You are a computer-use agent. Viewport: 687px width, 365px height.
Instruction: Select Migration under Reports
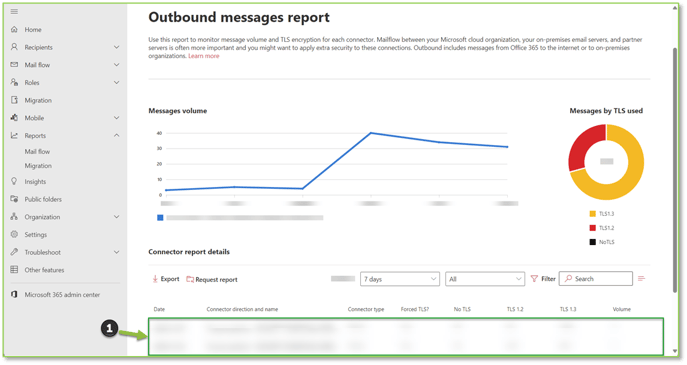[38, 166]
